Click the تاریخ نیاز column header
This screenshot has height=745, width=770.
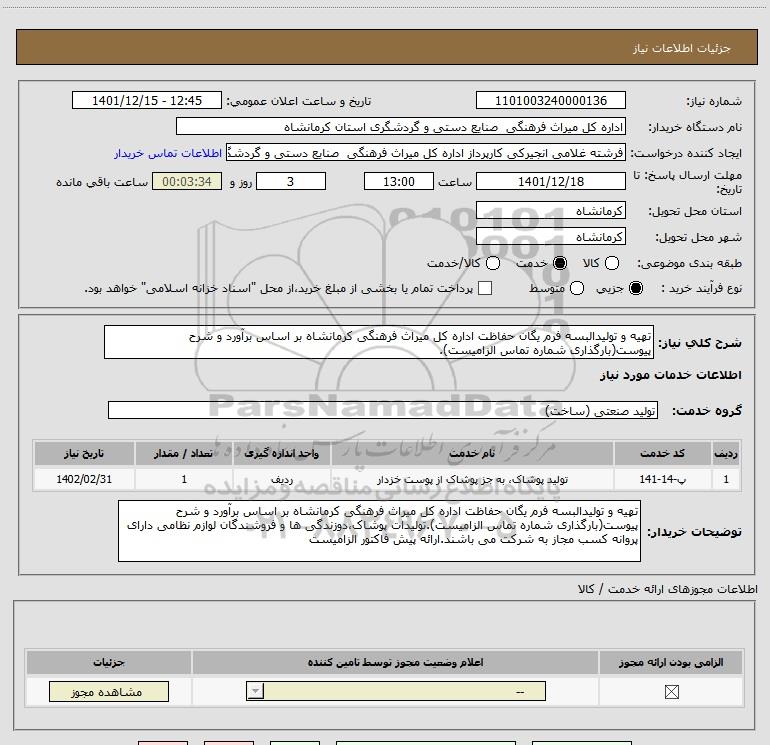pos(84,453)
